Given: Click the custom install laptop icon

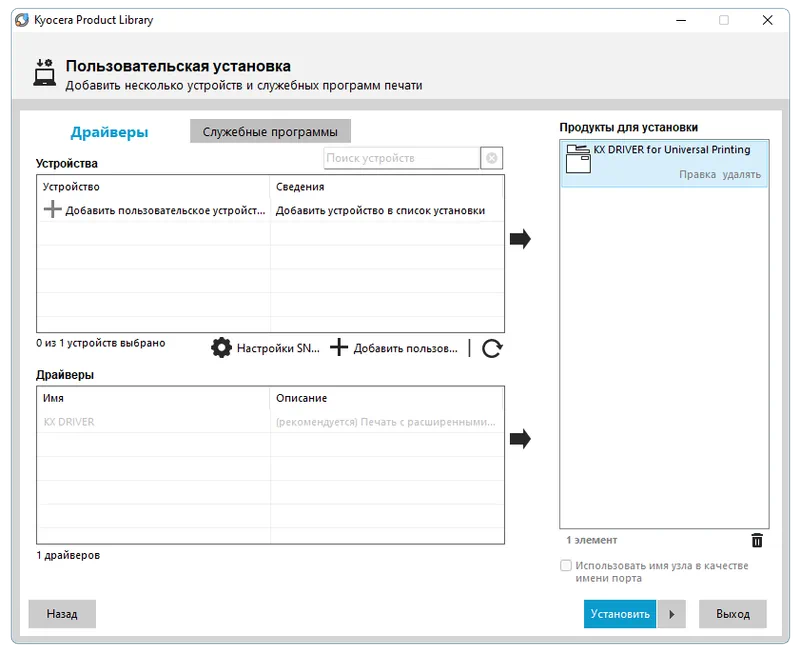Looking at the screenshot, I should pyautogui.click(x=45, y=72).
